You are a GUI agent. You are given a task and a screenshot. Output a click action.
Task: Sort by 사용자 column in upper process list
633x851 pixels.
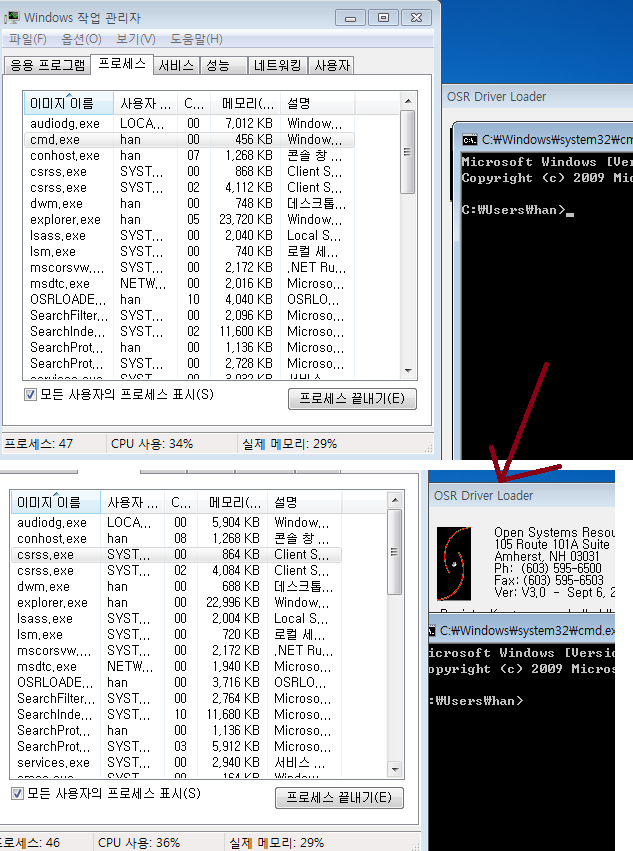pyautogui.click(x=145, y=103)
